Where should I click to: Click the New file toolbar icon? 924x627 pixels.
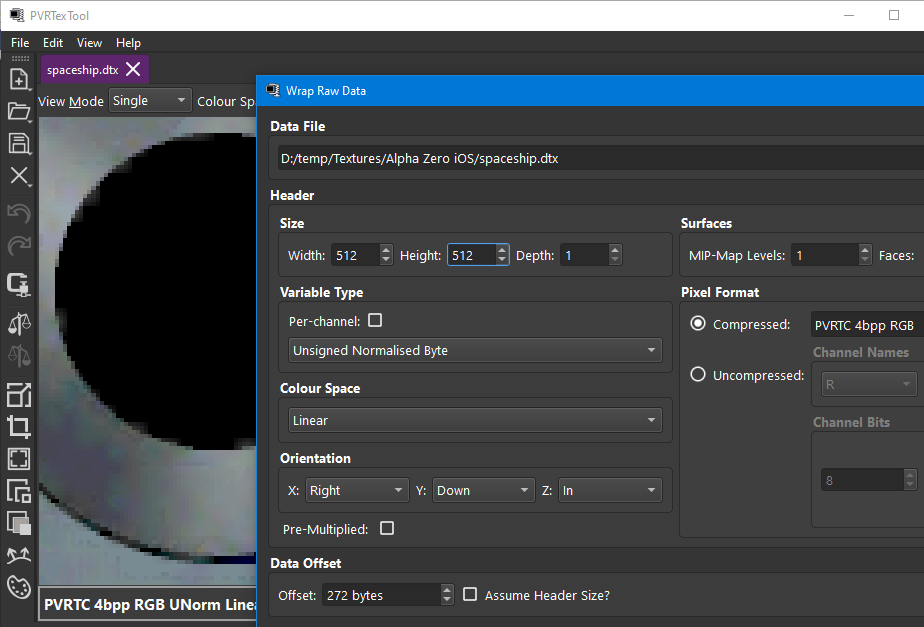(18, 79)
